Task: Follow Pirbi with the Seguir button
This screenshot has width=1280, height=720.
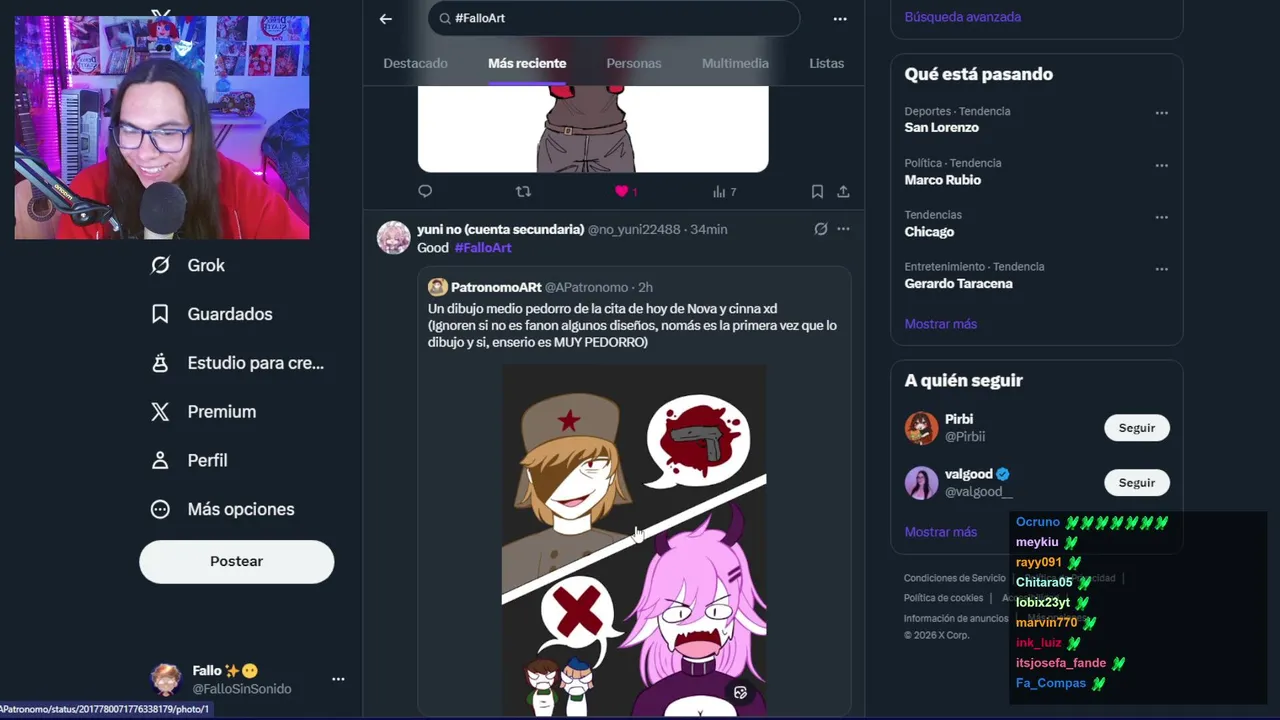Action: (x=1136, y=428)
